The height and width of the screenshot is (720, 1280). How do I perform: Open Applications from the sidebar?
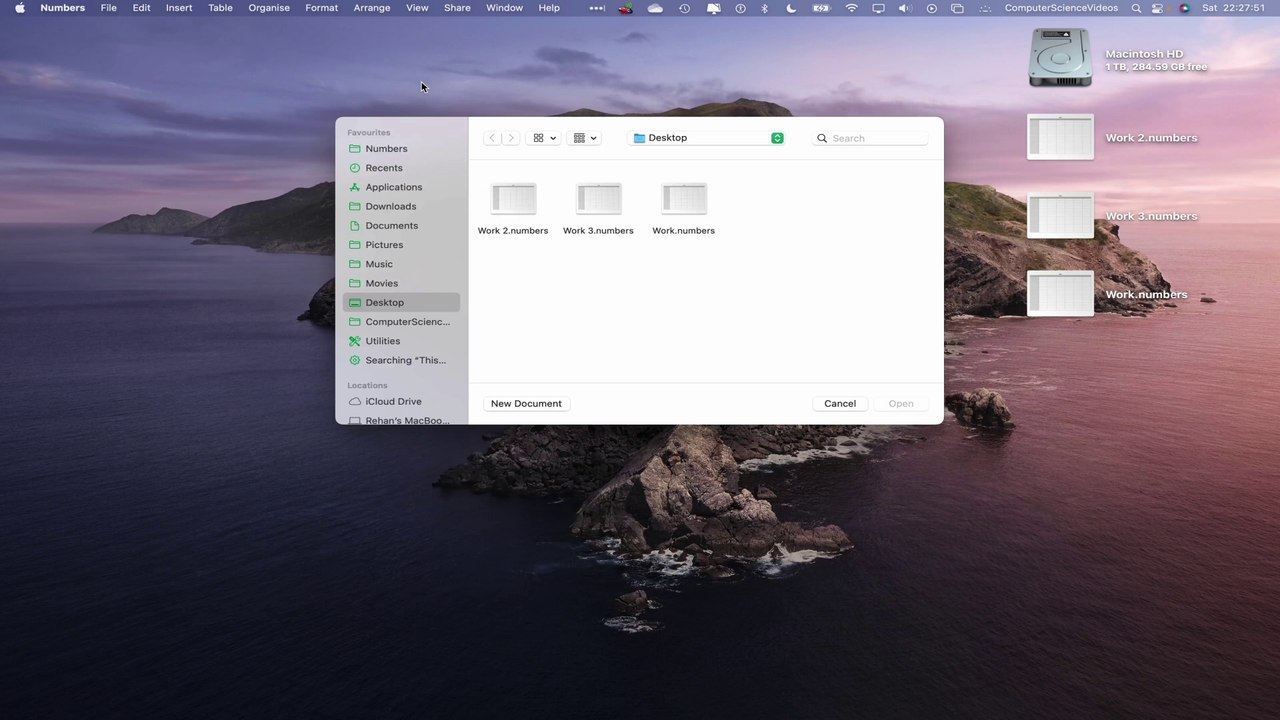pos(402,187)
